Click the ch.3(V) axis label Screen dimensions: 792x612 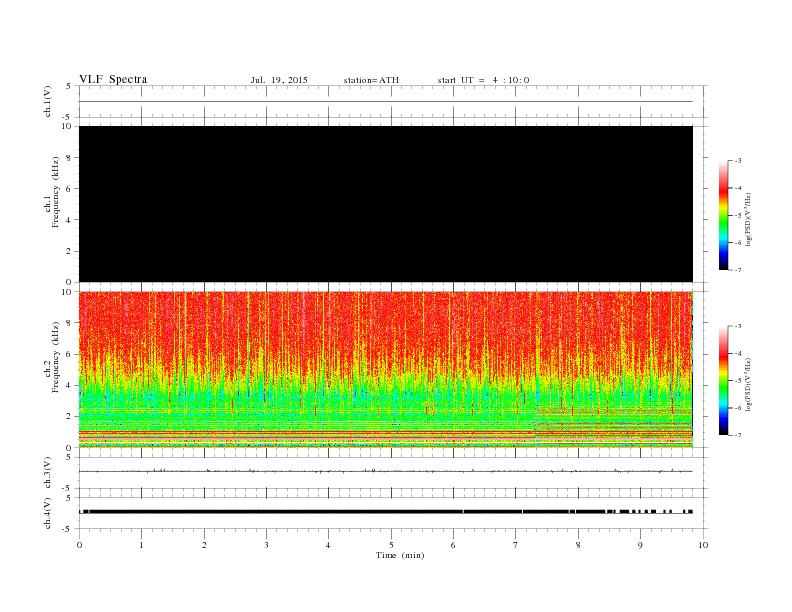pos(47,472)
